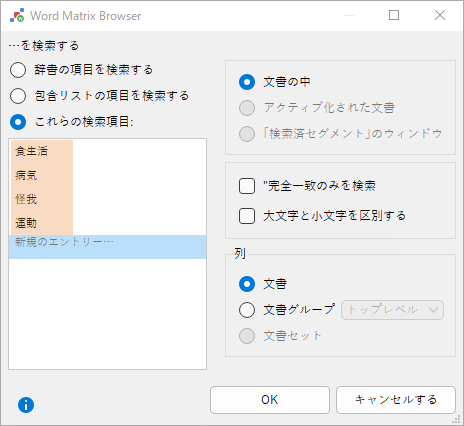Screen dimensions: 464x426
Task: Close the Word Matrix Browser dialog
Action: 440,15
